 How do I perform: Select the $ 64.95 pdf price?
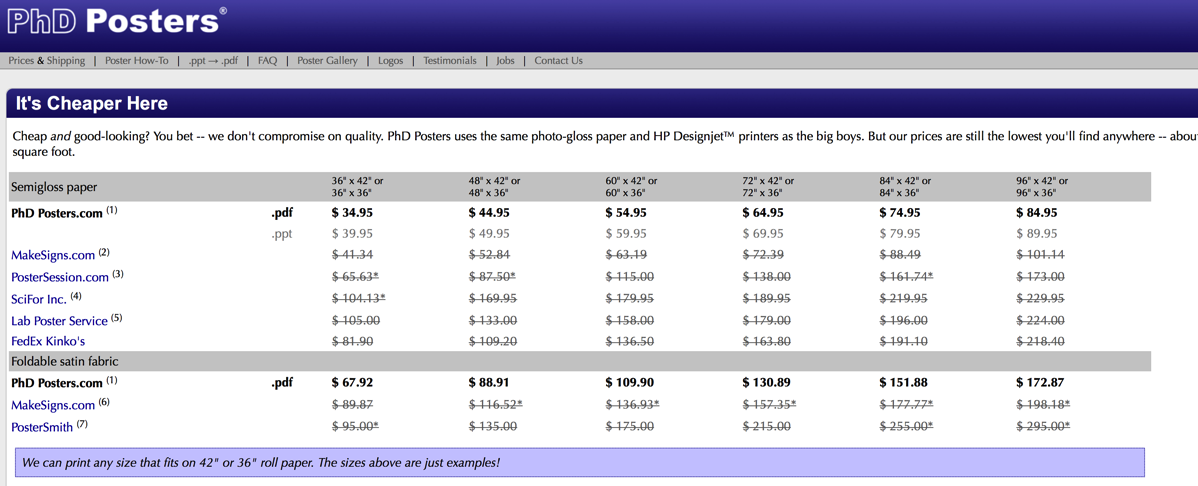pyautogui.click(x=763, y=213)
